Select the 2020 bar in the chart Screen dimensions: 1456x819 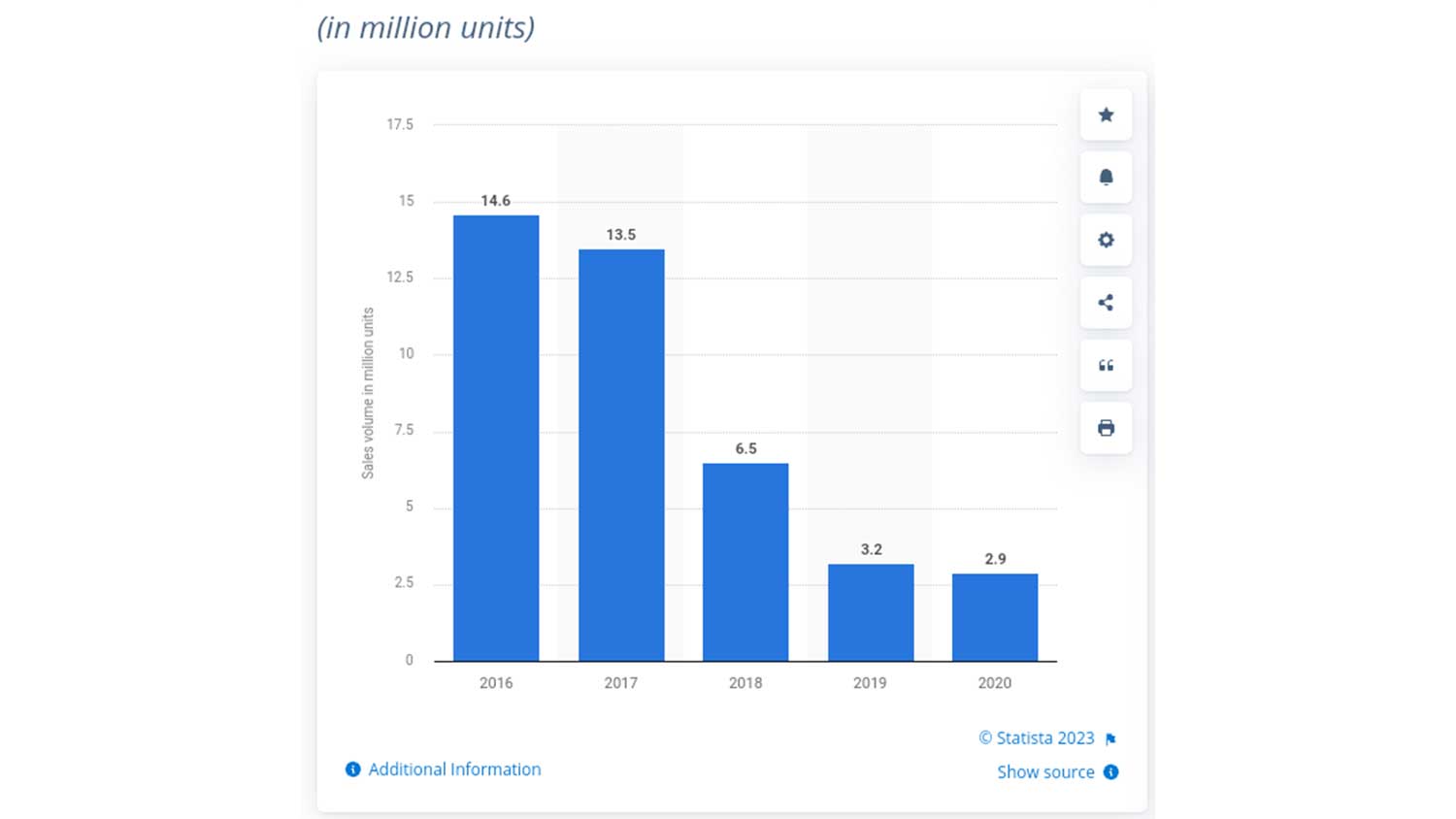(x=995, y=618)
